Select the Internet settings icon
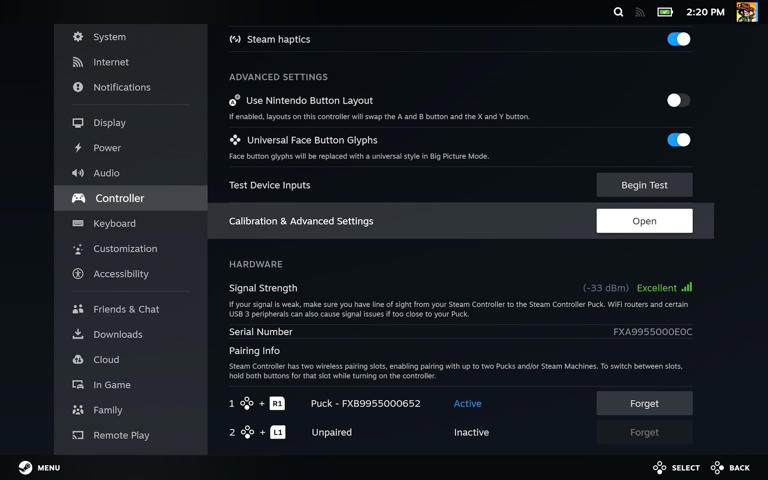This screenshot has height=480, width=768. (78, 62)
